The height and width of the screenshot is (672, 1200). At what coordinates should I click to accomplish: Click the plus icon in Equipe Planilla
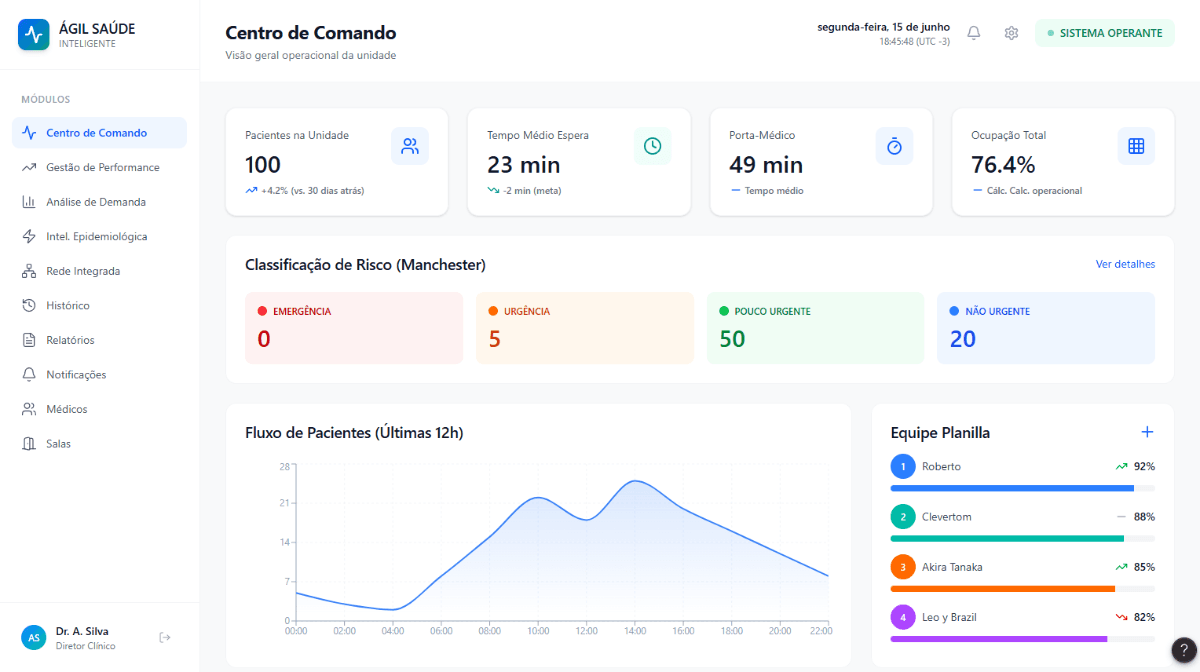pyautogui.click(x=1147, y=432)
